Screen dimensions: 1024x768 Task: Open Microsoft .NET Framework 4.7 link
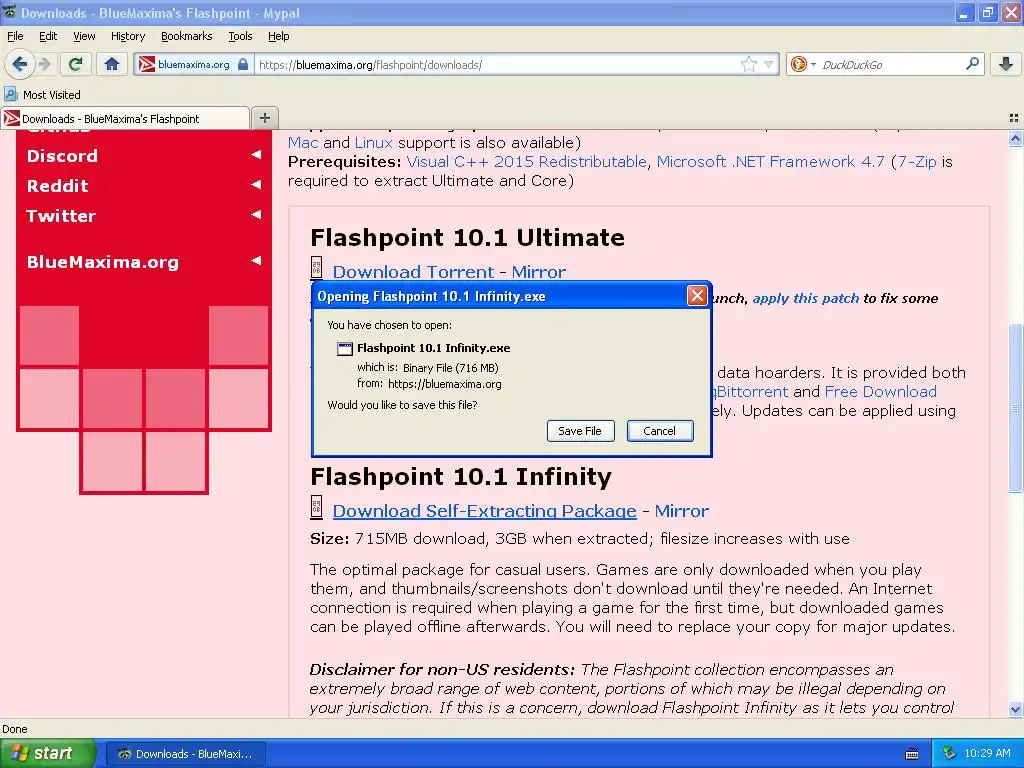click(x=771, y=161)
